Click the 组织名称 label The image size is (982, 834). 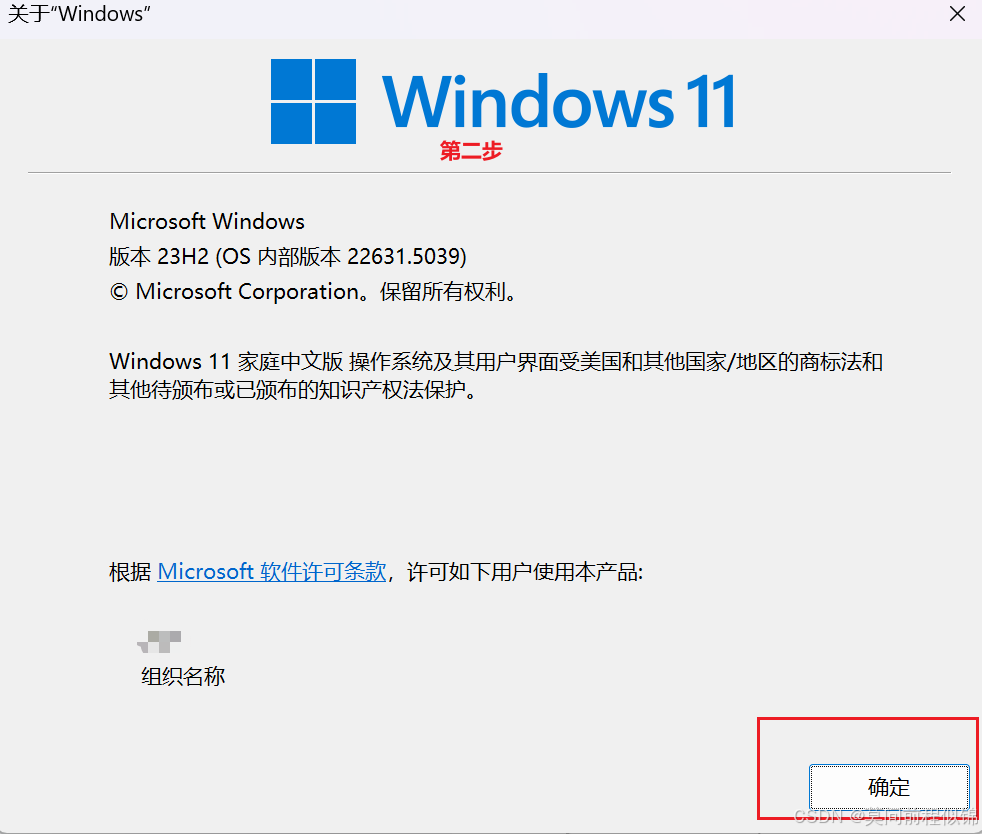183,676
